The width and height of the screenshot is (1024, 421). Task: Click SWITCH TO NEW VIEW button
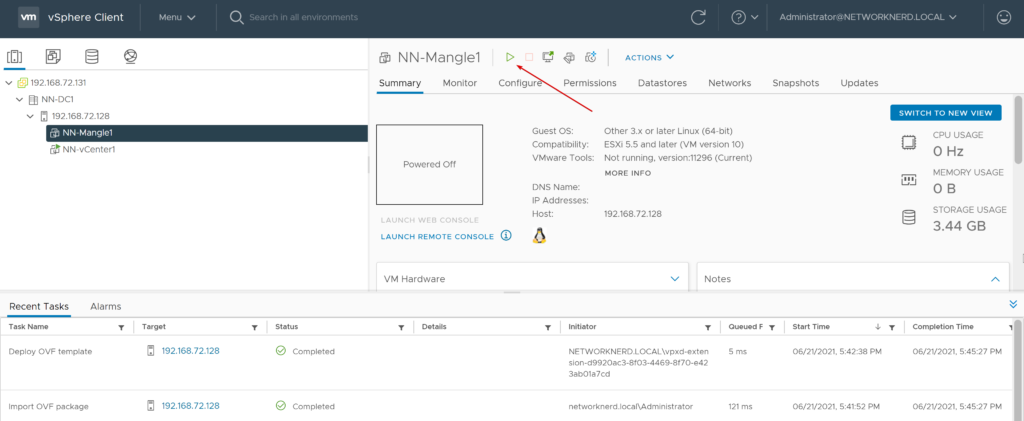pyautogui.click(x=946, y=113)
